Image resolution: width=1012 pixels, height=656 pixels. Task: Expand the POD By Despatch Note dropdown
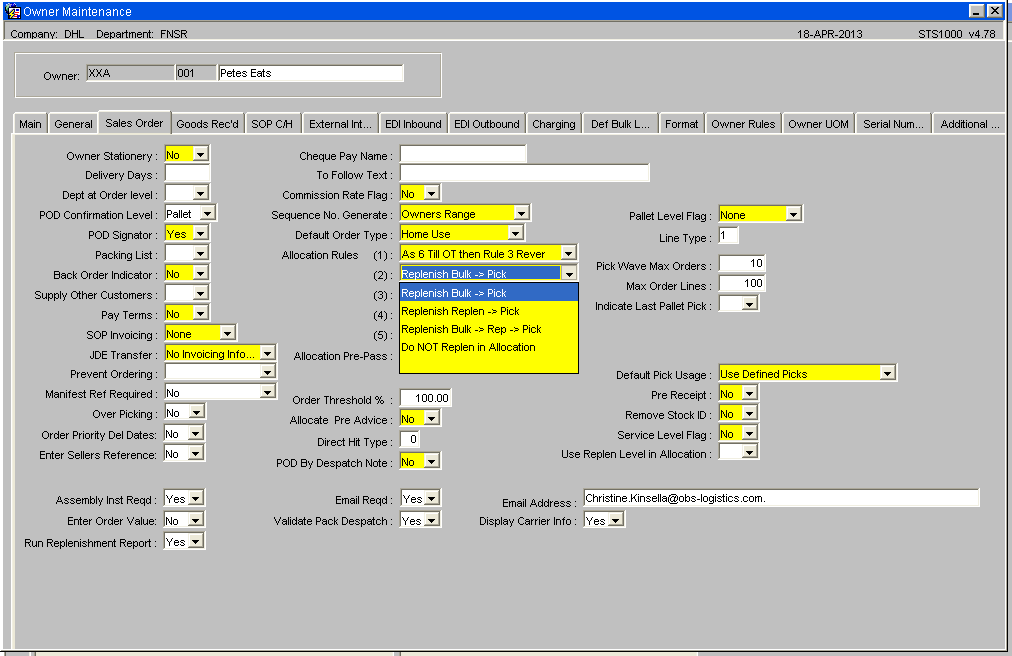[431, 461]
